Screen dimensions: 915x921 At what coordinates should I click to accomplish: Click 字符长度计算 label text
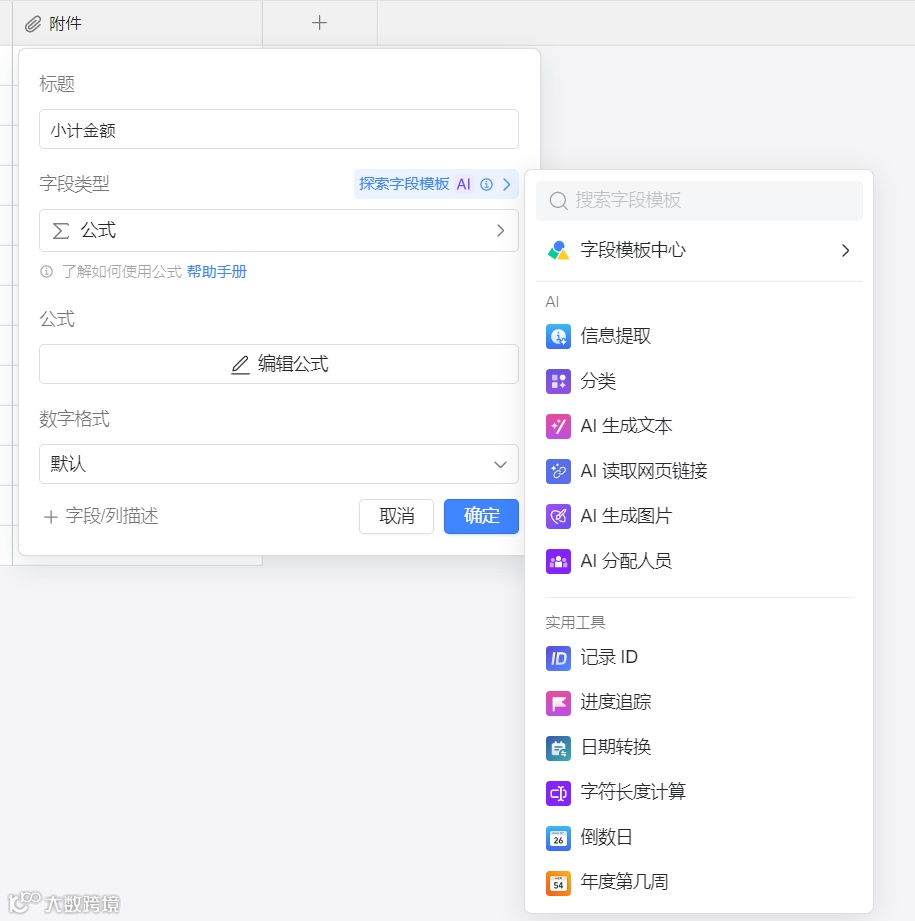(633, 792)
